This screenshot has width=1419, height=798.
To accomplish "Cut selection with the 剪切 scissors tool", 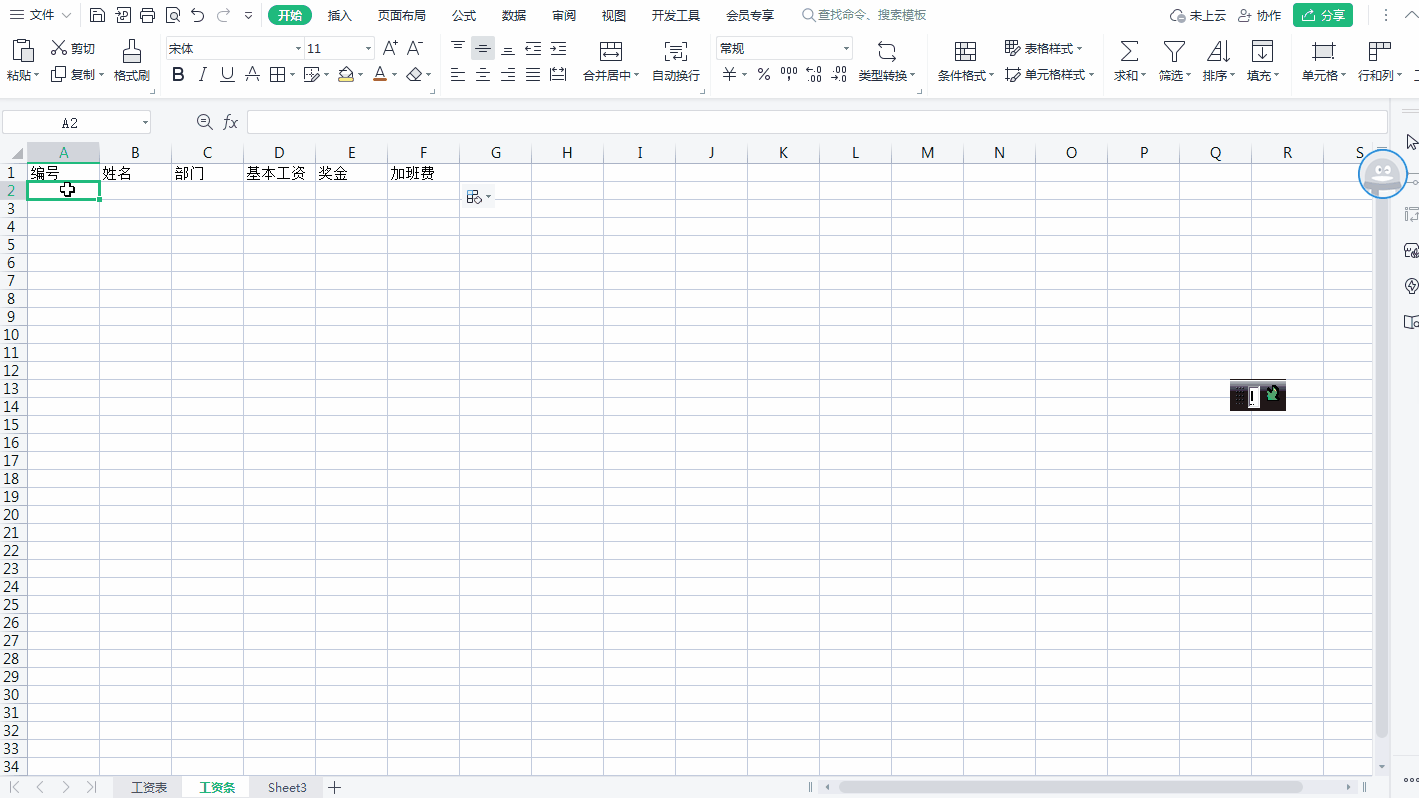I will (x=73, y=48).
